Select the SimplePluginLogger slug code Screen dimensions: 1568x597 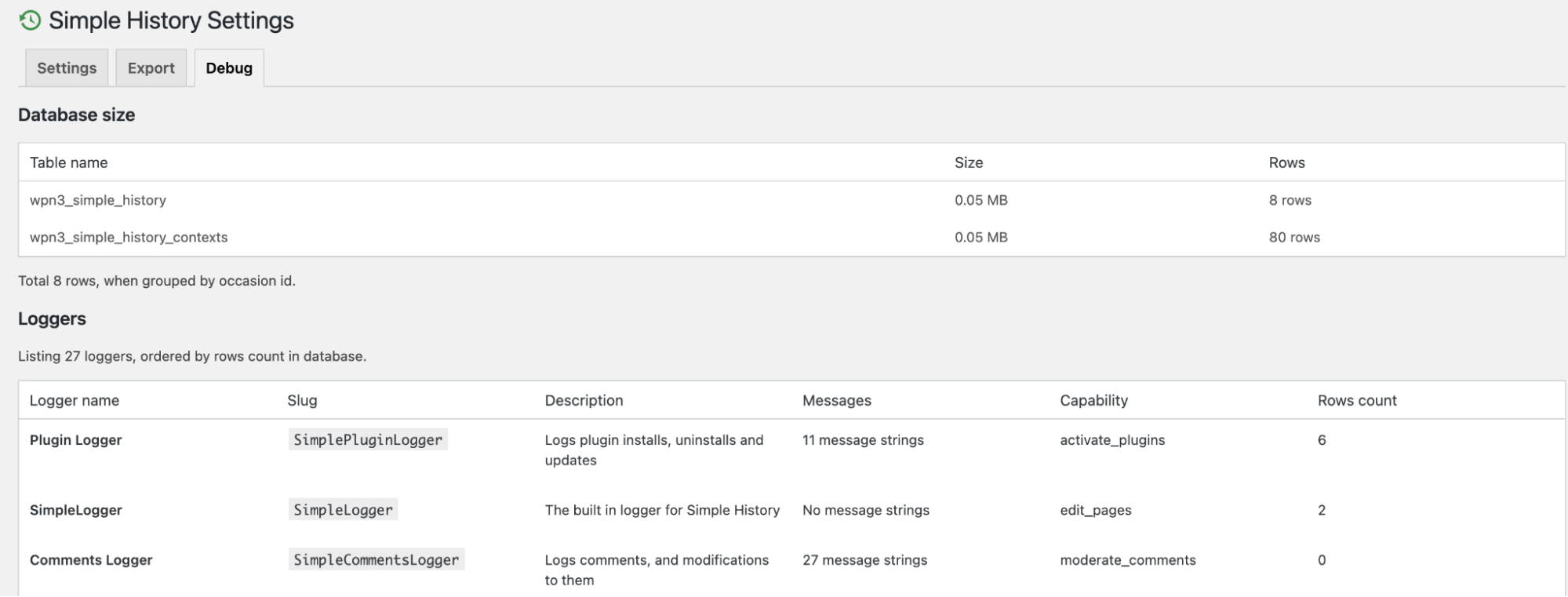click(368, 440)
